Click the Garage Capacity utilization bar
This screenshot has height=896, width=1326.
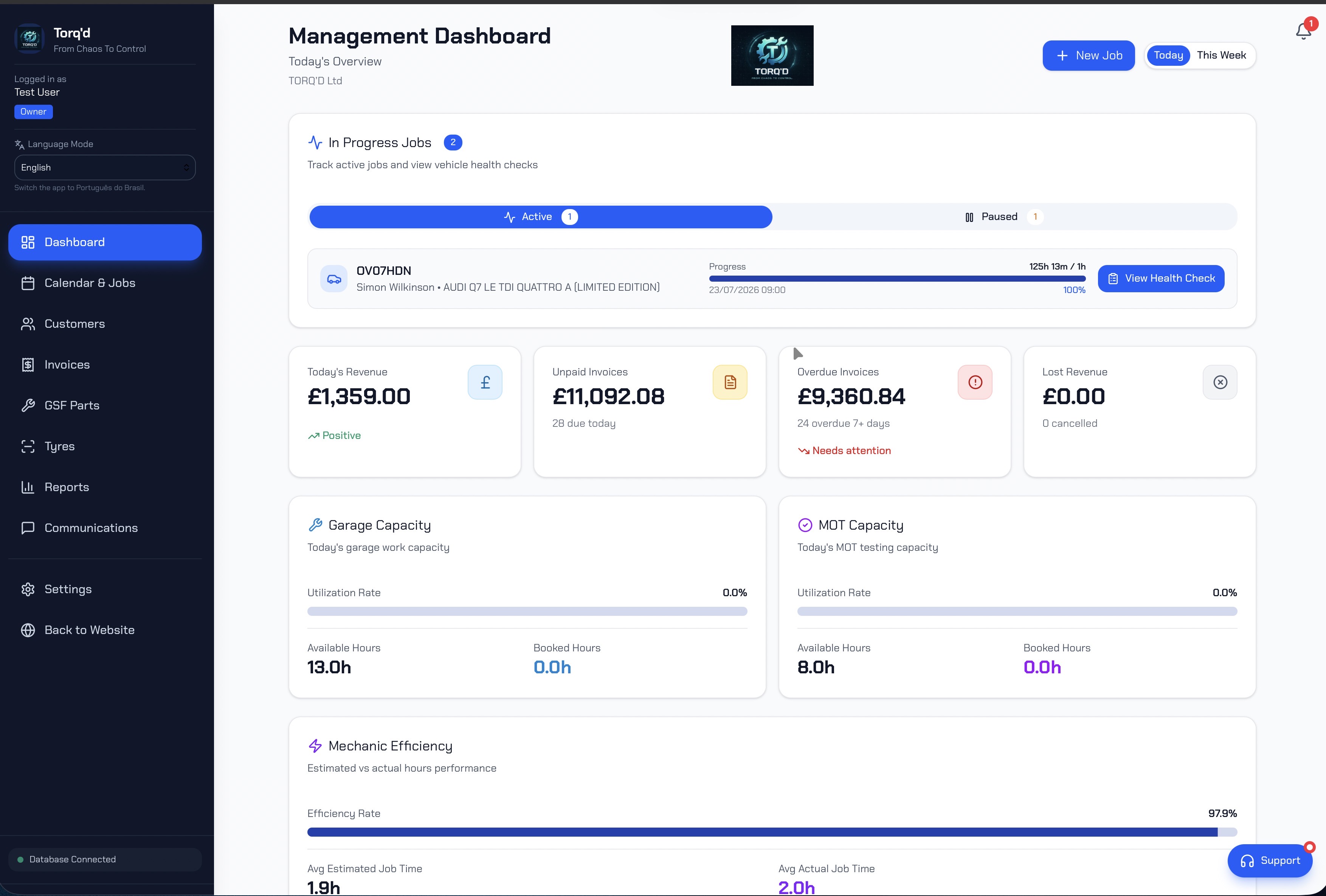pyautogui.click(x=527, y=611)
